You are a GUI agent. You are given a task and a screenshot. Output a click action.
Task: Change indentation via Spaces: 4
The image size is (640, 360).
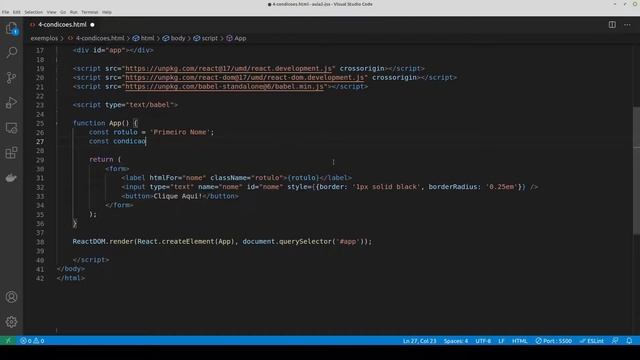456,341
